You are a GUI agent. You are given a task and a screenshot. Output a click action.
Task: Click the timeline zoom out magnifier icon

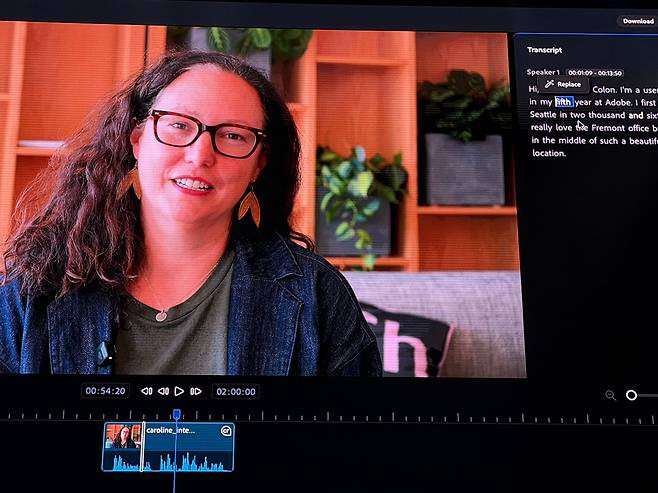(610, 395)
